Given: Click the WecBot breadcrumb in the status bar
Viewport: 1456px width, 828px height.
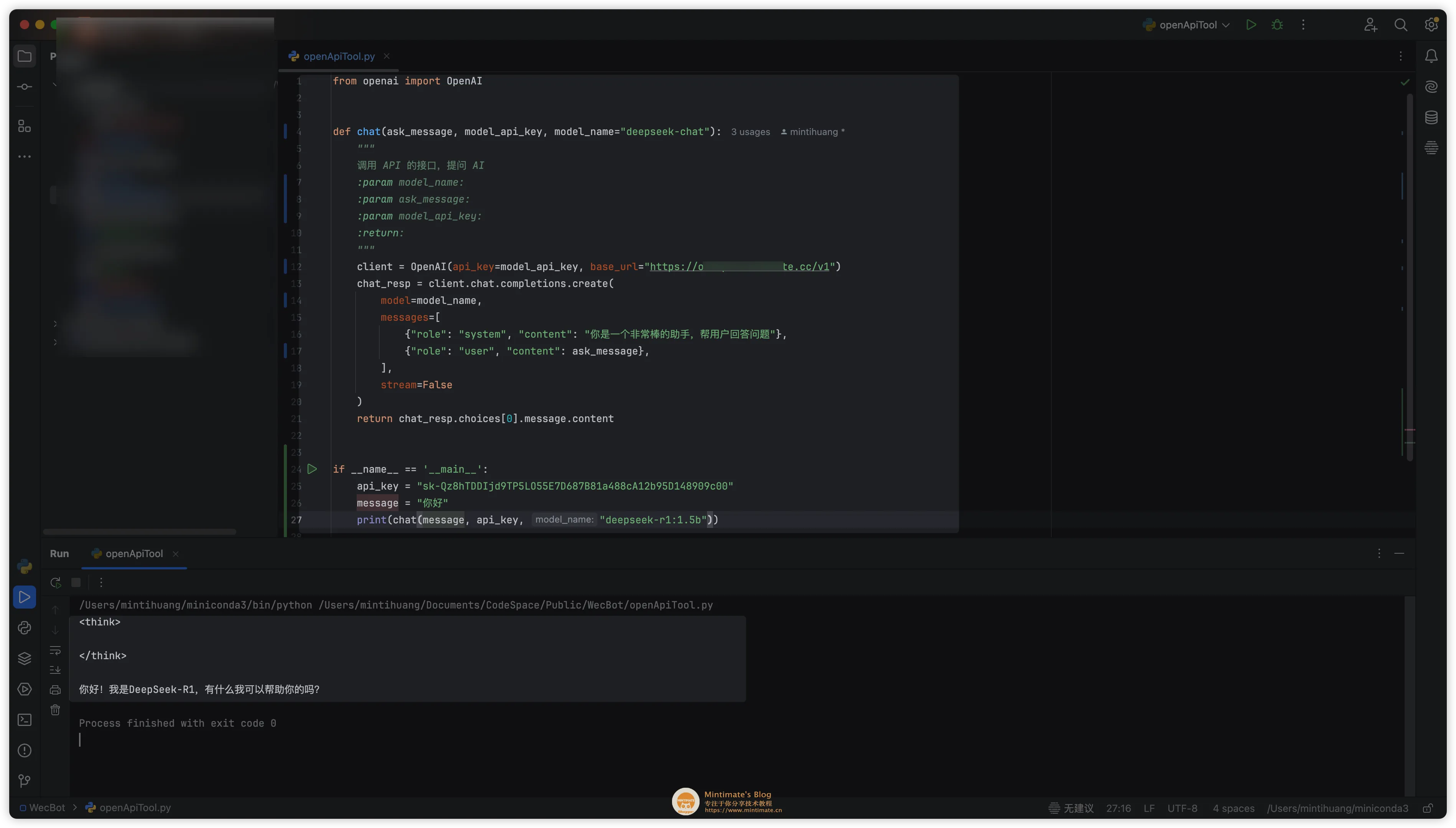Looking at the screenshot, I should coord(46,808).
